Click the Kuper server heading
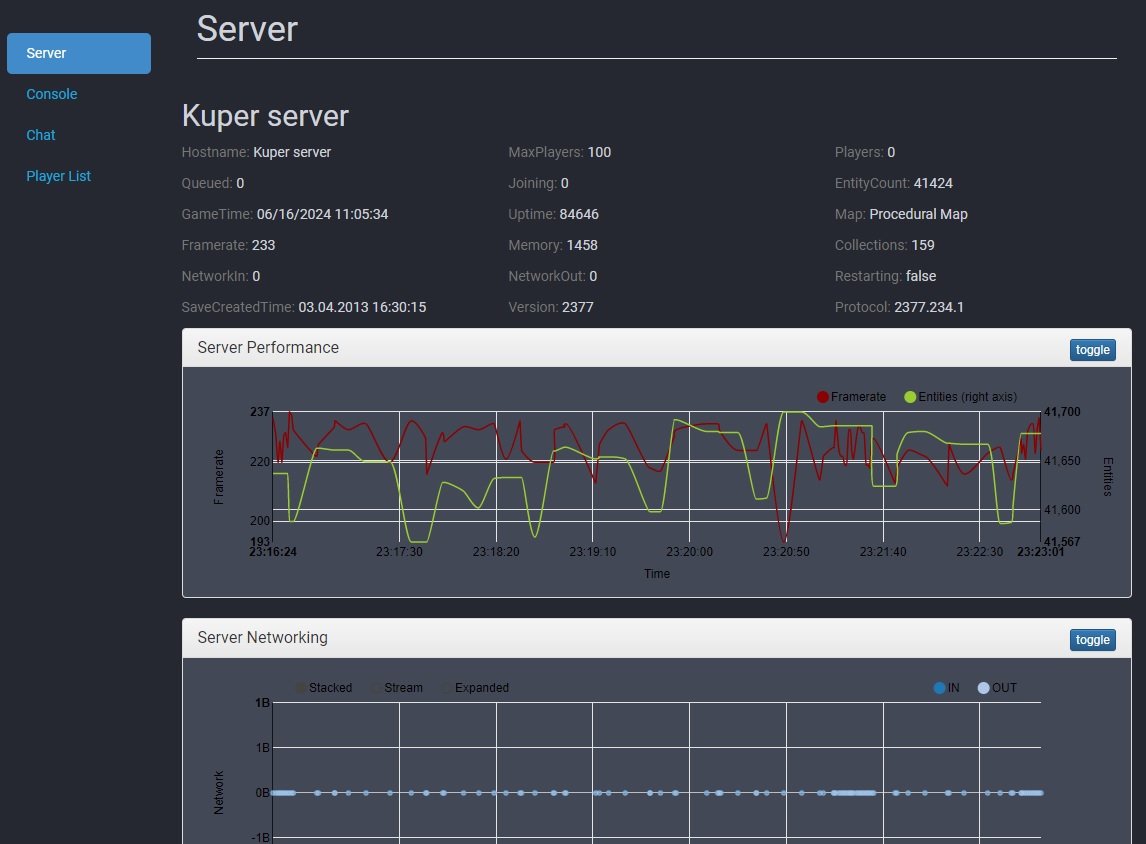Image resolution: width=1146 pixels, height=844 pixels. [265, 116]
